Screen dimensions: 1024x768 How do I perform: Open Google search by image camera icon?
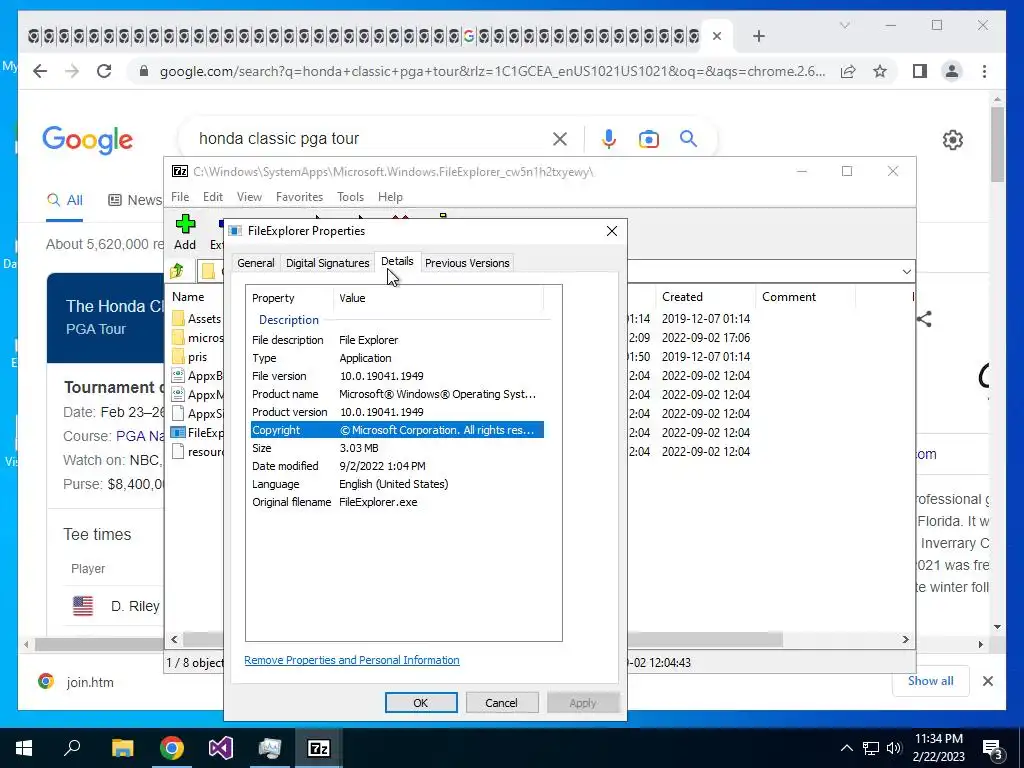648,139
